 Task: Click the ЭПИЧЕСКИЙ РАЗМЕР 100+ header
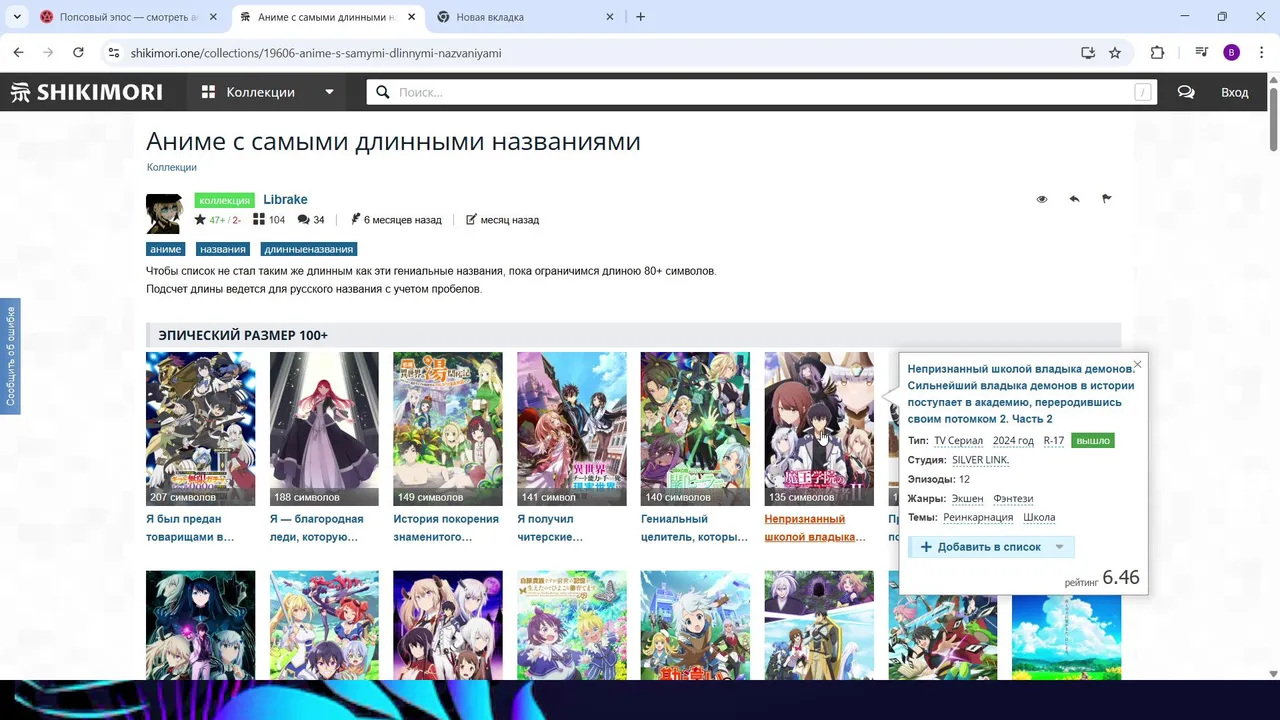[243, 335]
